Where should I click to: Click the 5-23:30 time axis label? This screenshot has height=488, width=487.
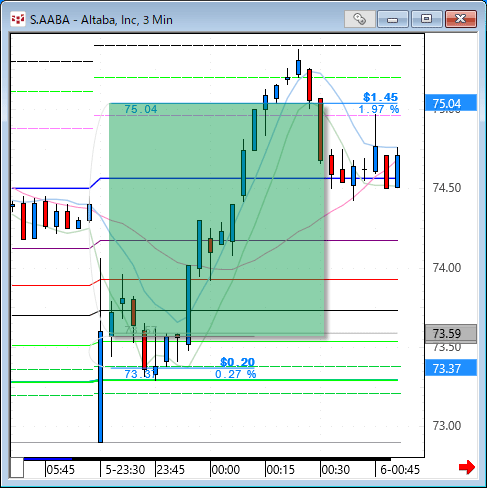coord(125,470)
